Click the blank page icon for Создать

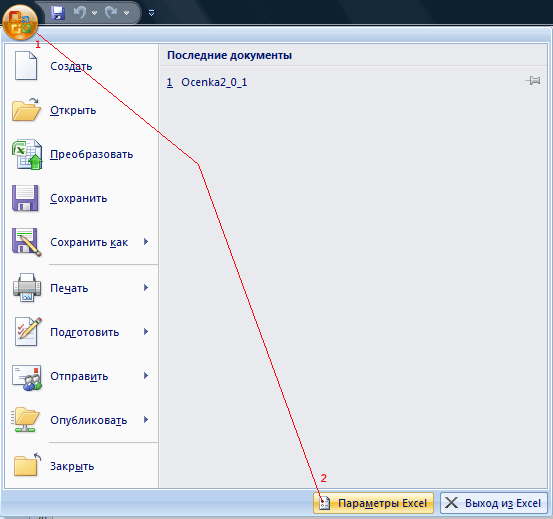pyautogui.click(x=25, y=66)
